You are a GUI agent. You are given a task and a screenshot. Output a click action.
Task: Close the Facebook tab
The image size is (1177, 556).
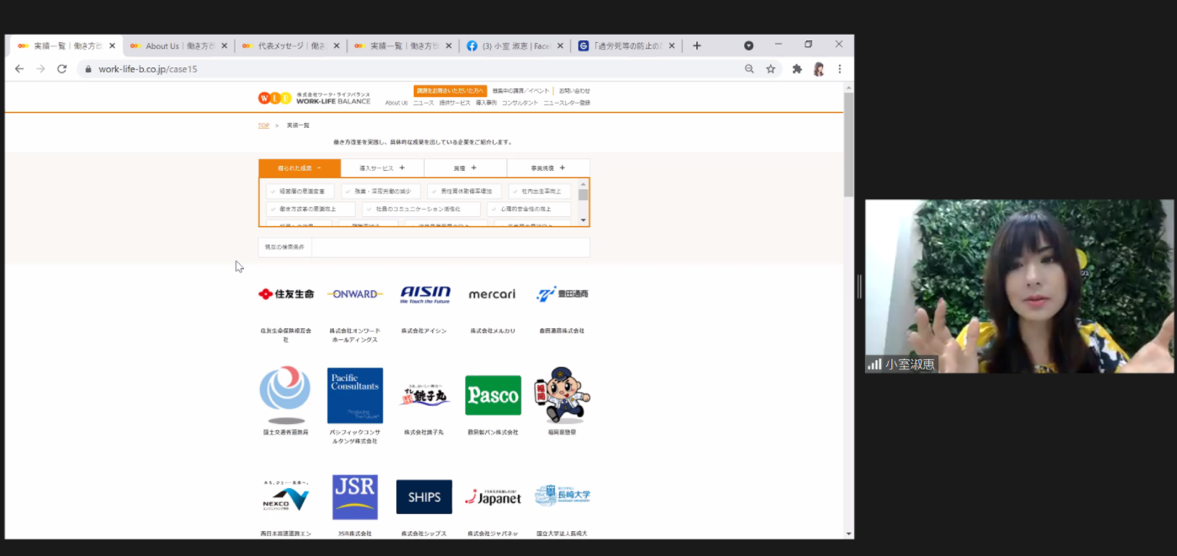pyautogui.click(x=559, y=46)
